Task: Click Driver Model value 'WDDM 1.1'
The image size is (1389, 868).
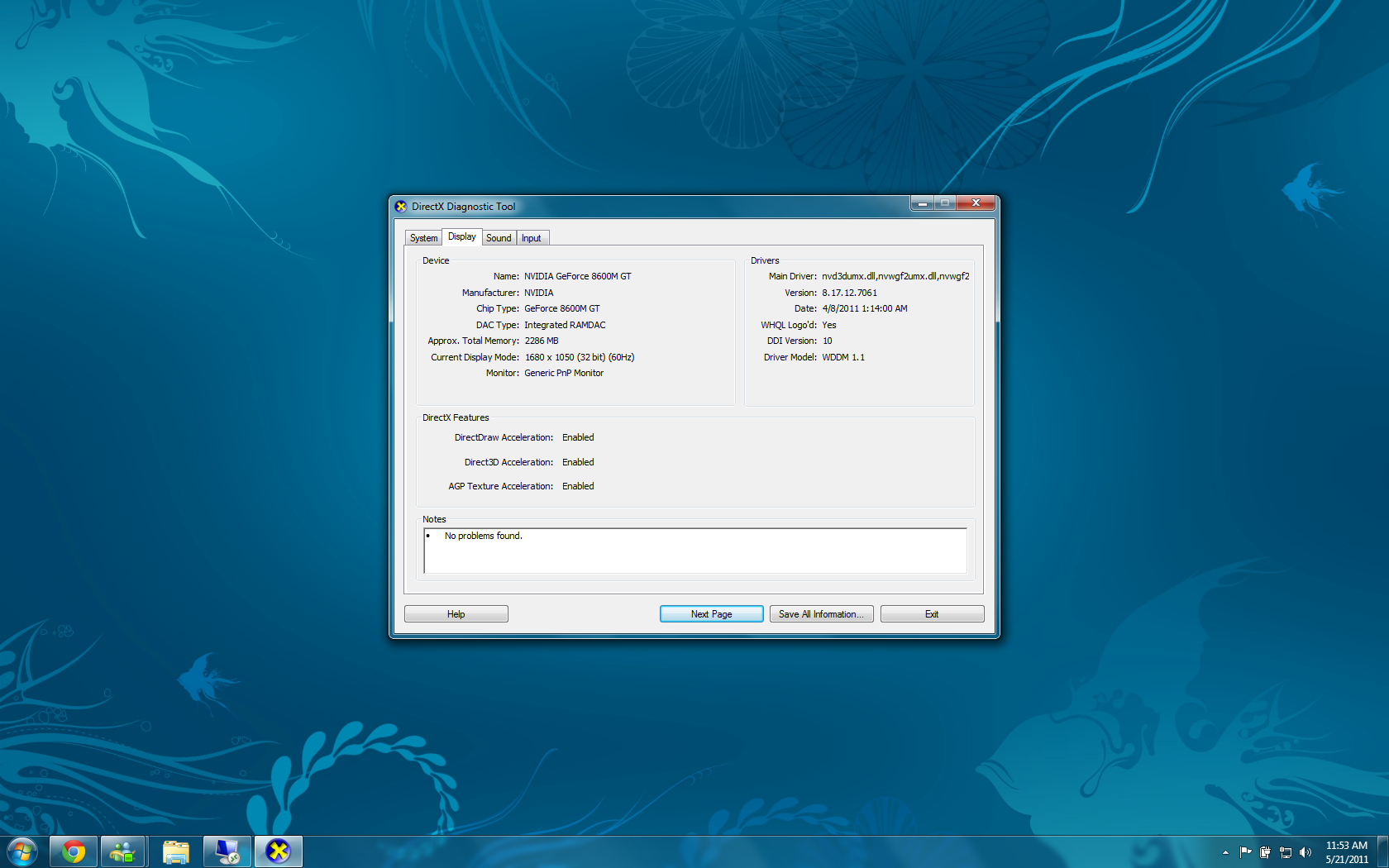Action: (843, 357)
